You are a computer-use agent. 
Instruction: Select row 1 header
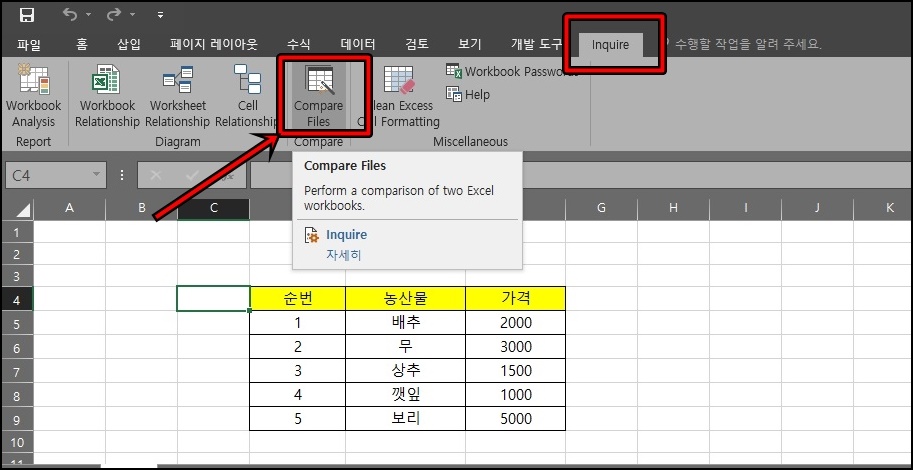[x=17, y=232]
